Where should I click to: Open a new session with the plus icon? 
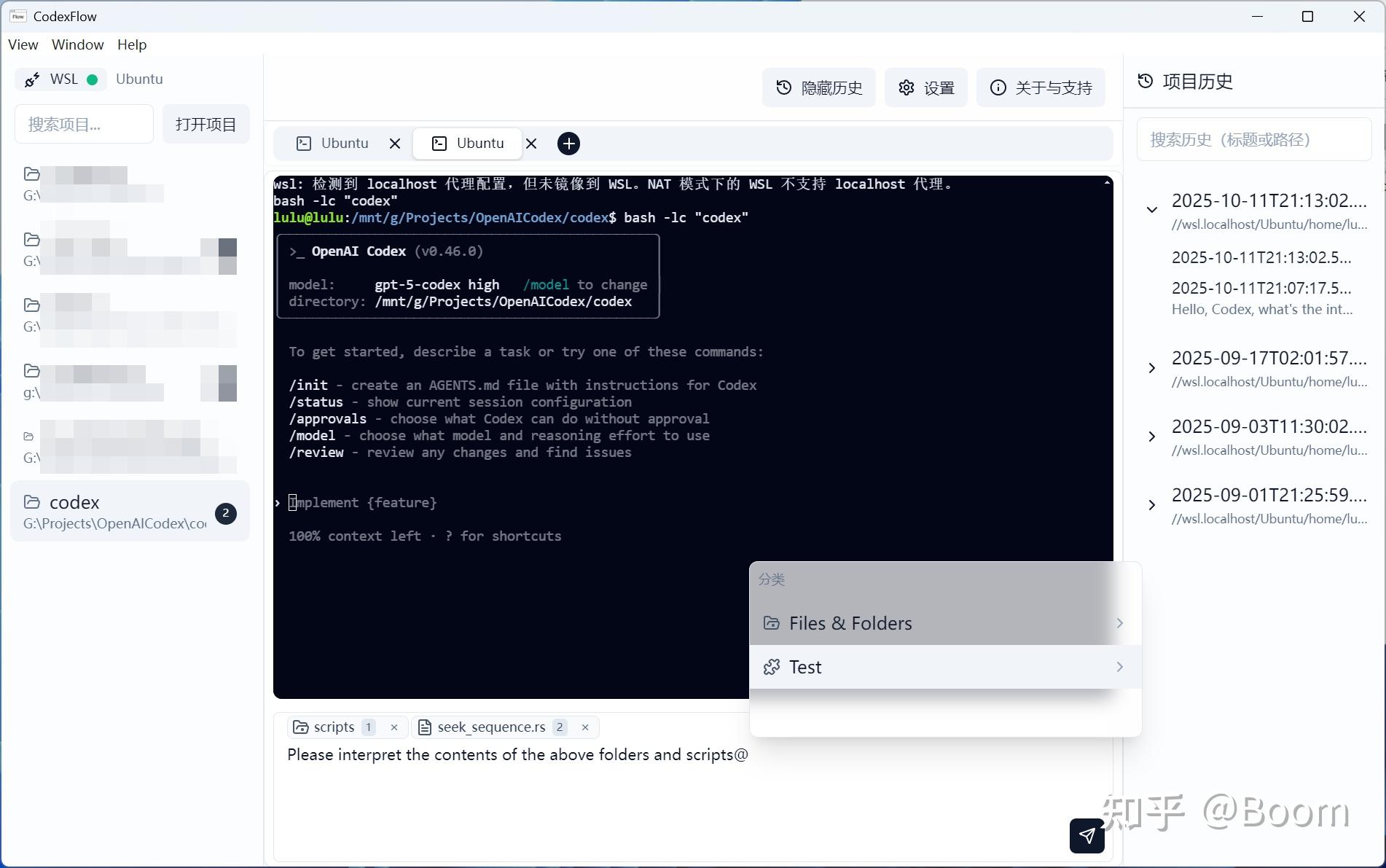pos(568,144)
